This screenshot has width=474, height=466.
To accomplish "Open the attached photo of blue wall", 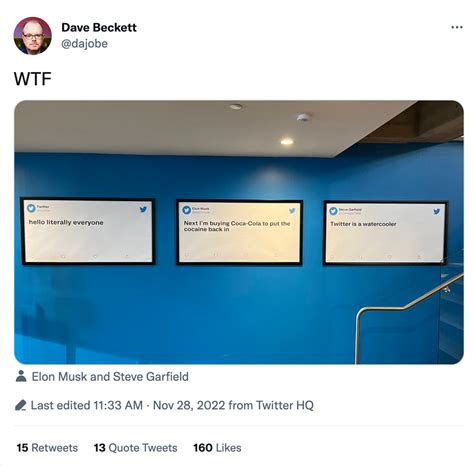I will (x=239, y=232).
